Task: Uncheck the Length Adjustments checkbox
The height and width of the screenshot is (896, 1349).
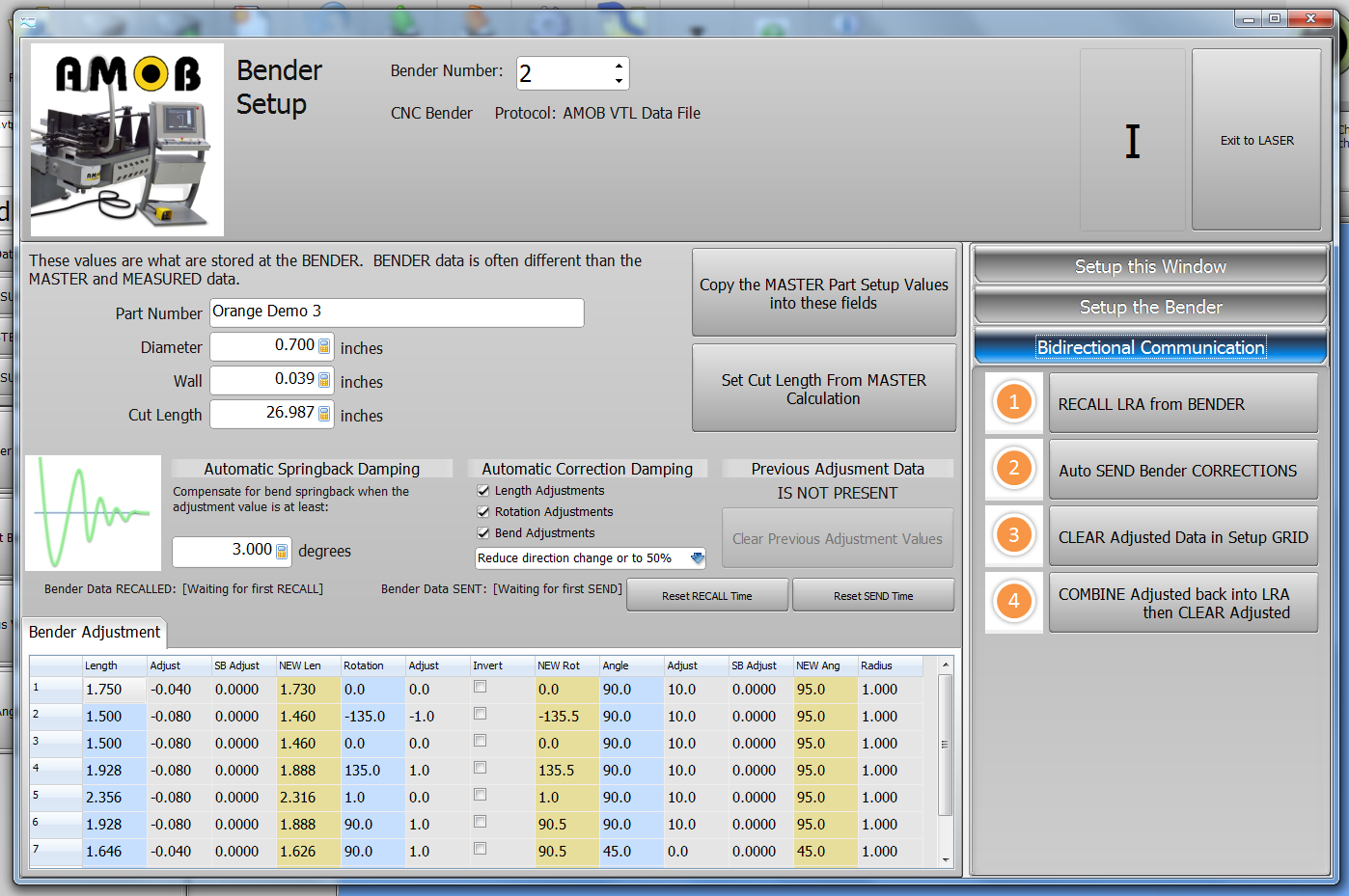Action: [x=483, y=491]
